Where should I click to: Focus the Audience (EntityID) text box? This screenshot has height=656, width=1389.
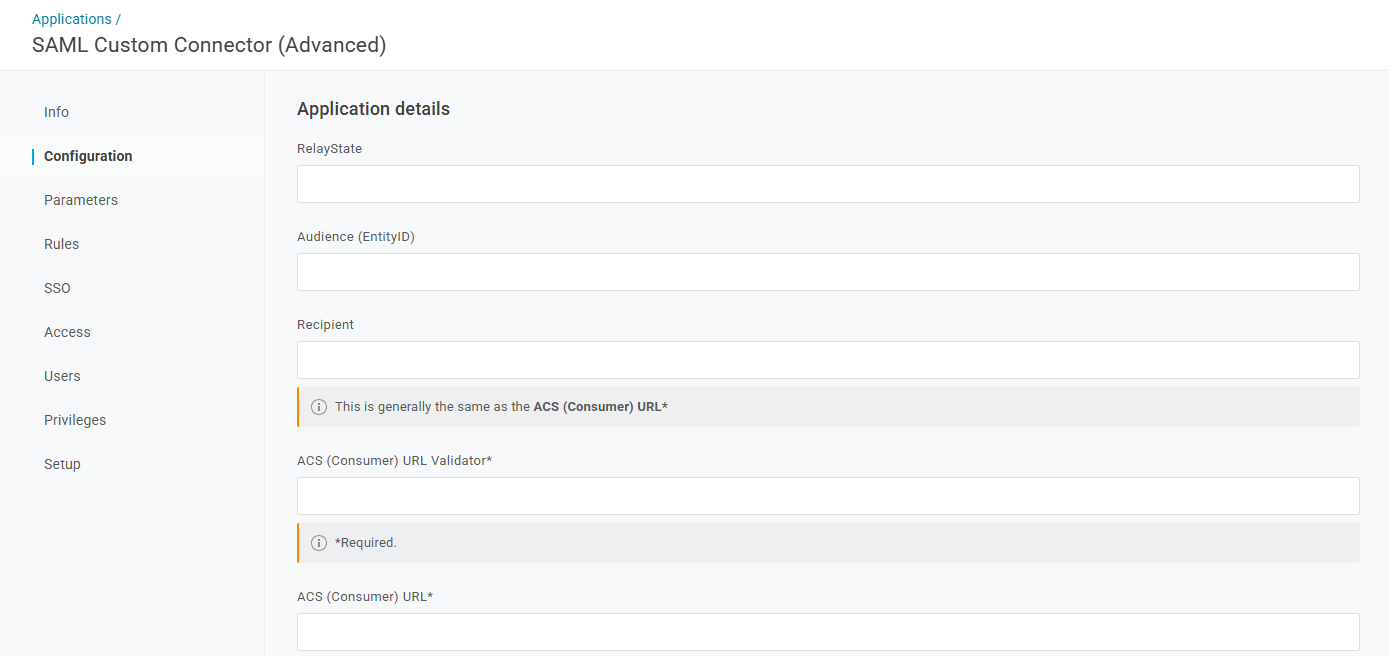click(x=828, y=272)
